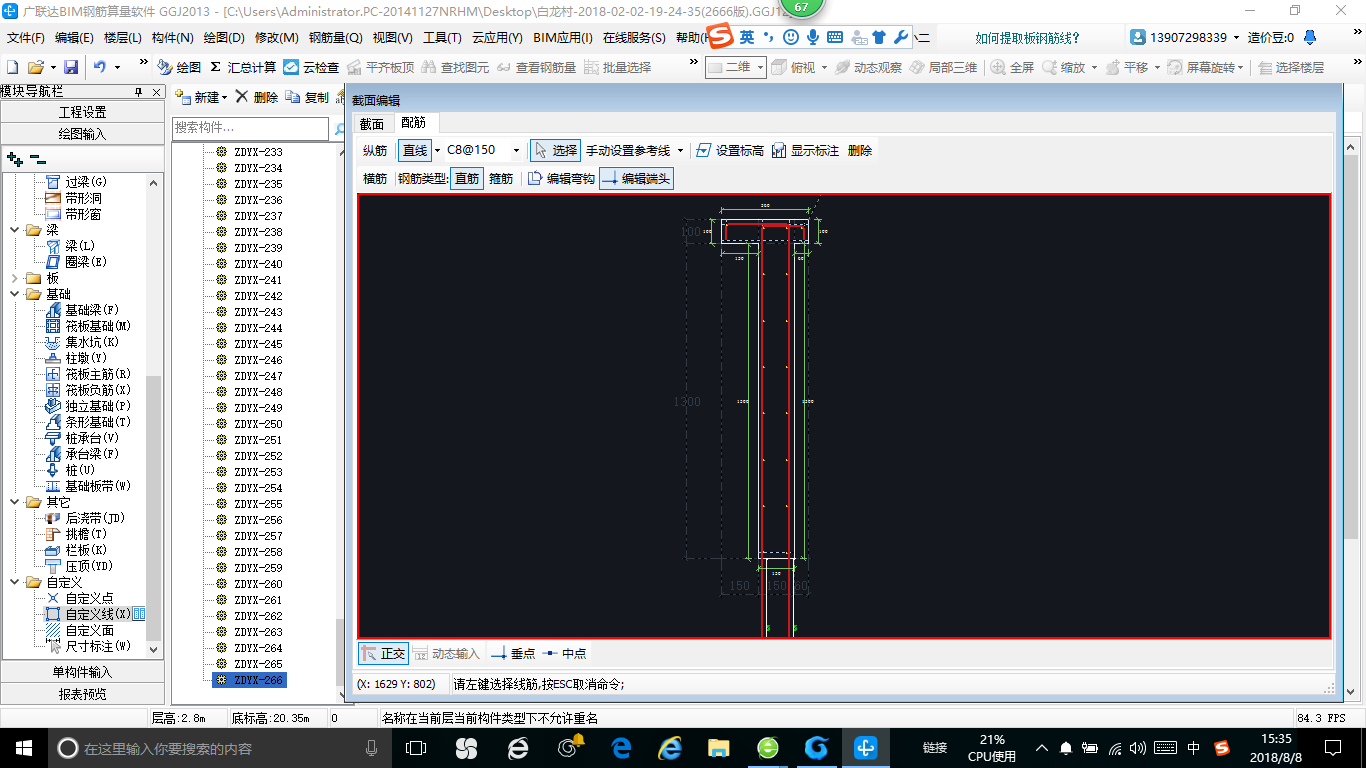Open 手动设置参考线 dropdown arrow
Screen dimensions: 1366x768
point(680,150)
